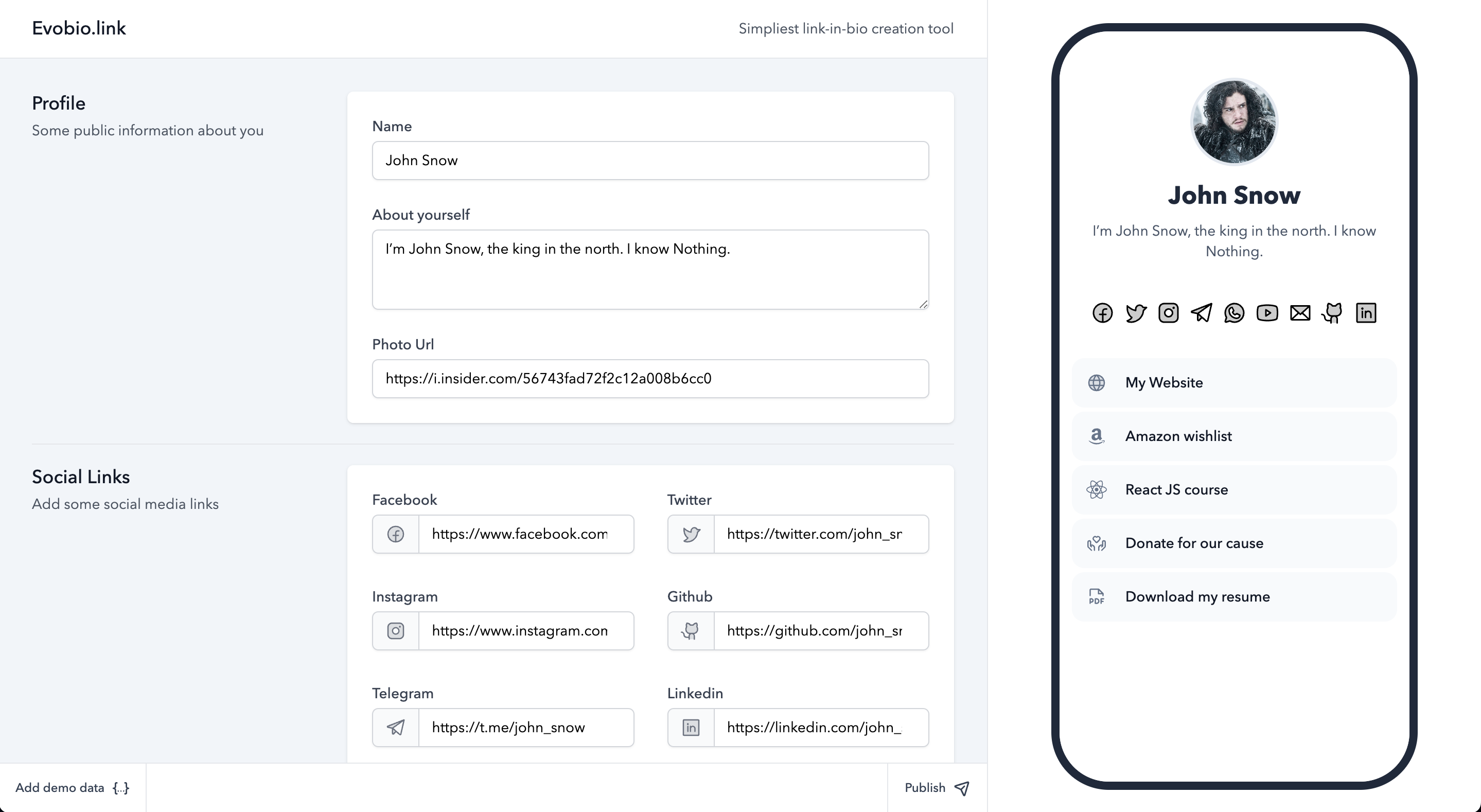Click the 'Photo Url' field label
Viewport: 1481px width, 812px height.
click(403, 344)
